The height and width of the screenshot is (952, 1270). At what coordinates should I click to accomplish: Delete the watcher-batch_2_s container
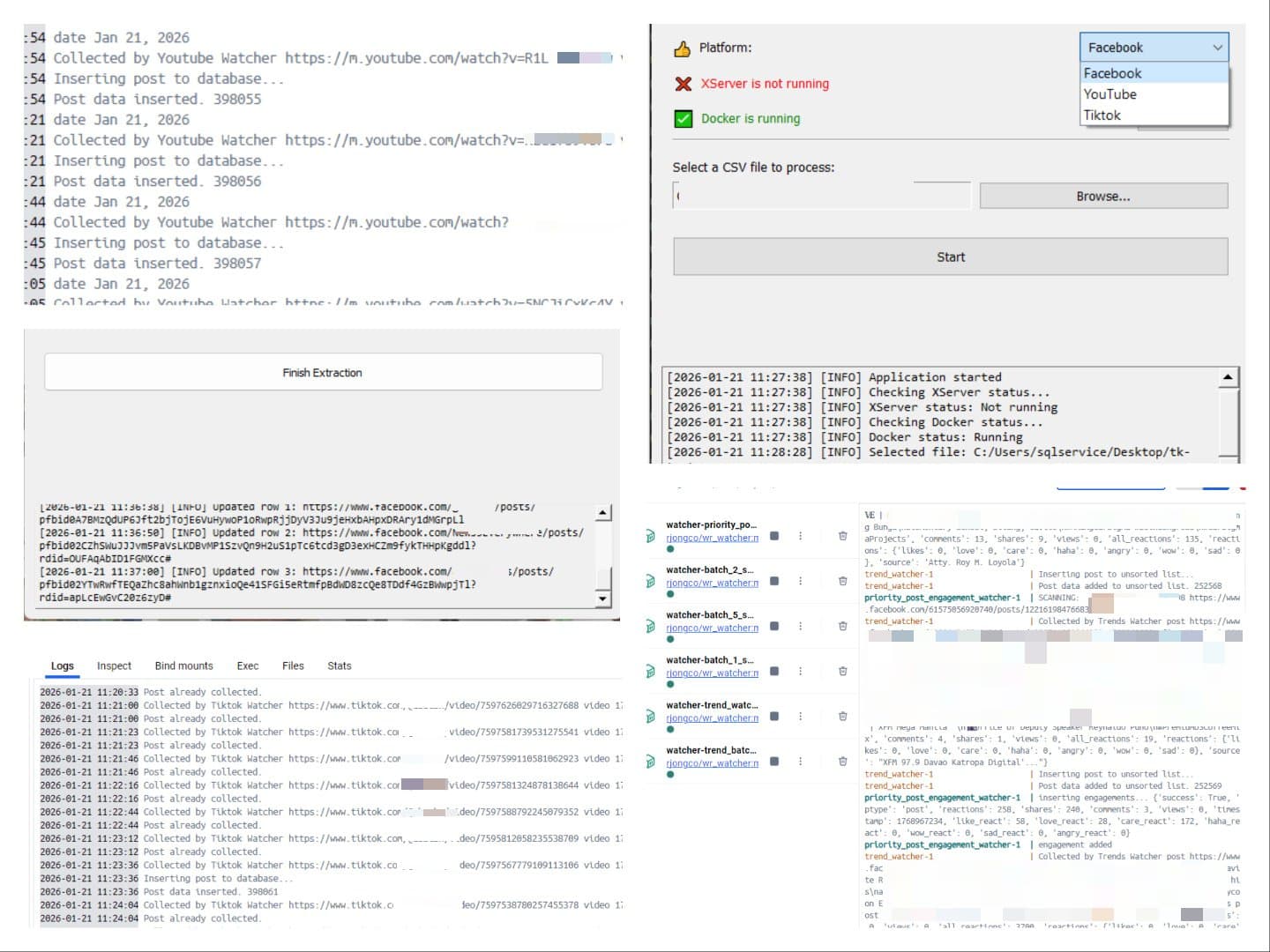click(842, 581)
